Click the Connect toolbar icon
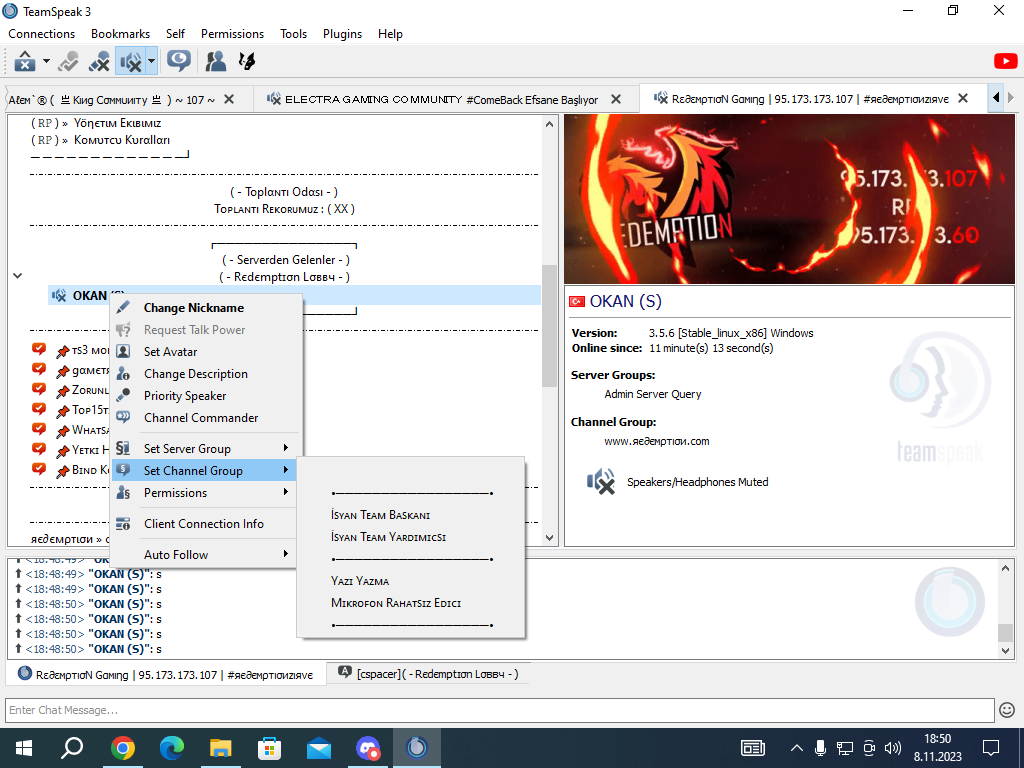This screenshot has height=768, width=1024. pyautogui.click(x=25, y=62)
